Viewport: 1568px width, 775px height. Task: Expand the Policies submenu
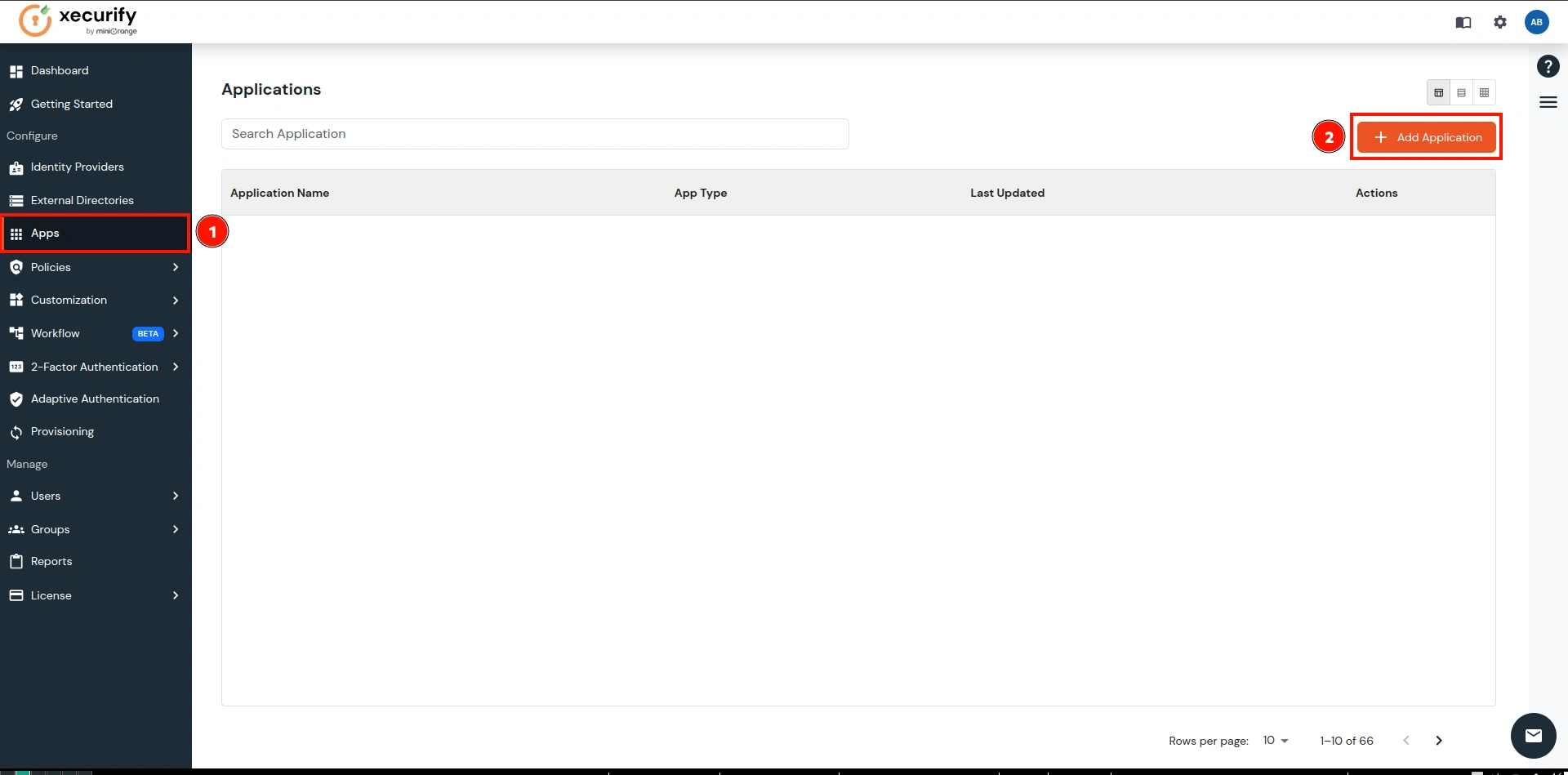[51, 267]
